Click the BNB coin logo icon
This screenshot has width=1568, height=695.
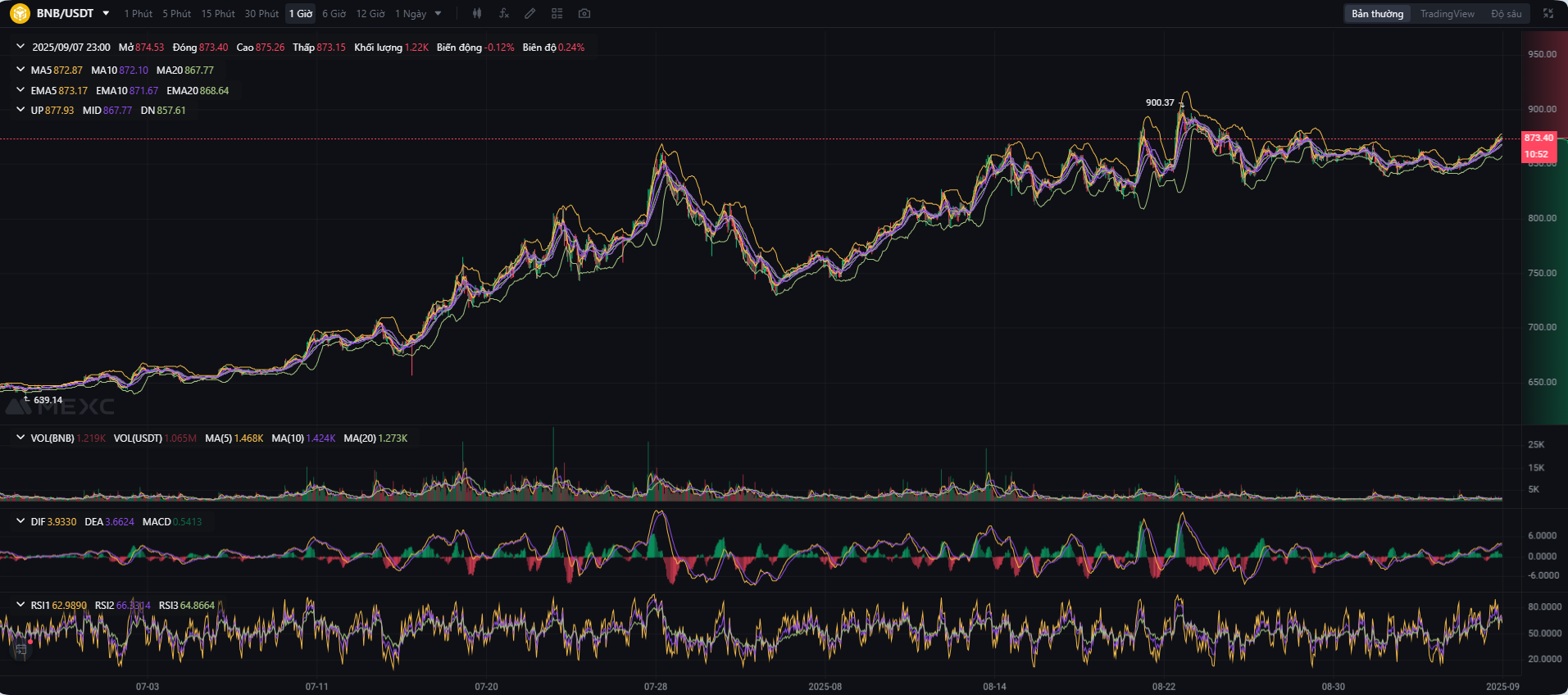(x=20, y=14)
